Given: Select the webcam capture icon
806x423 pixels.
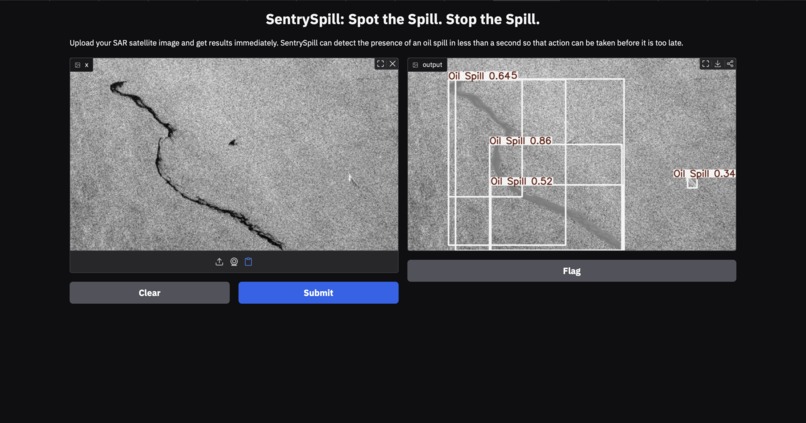Looking at the screenshot, I should click(x=234, y=262).
